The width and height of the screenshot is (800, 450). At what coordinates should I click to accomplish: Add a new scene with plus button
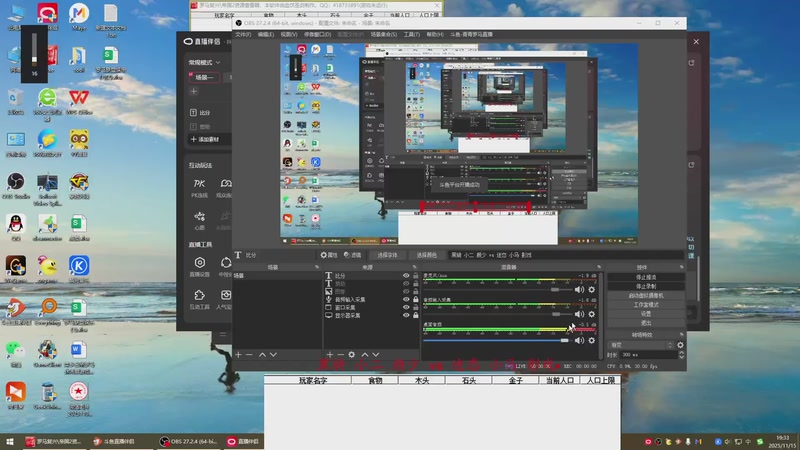click(x=238, y=355)
